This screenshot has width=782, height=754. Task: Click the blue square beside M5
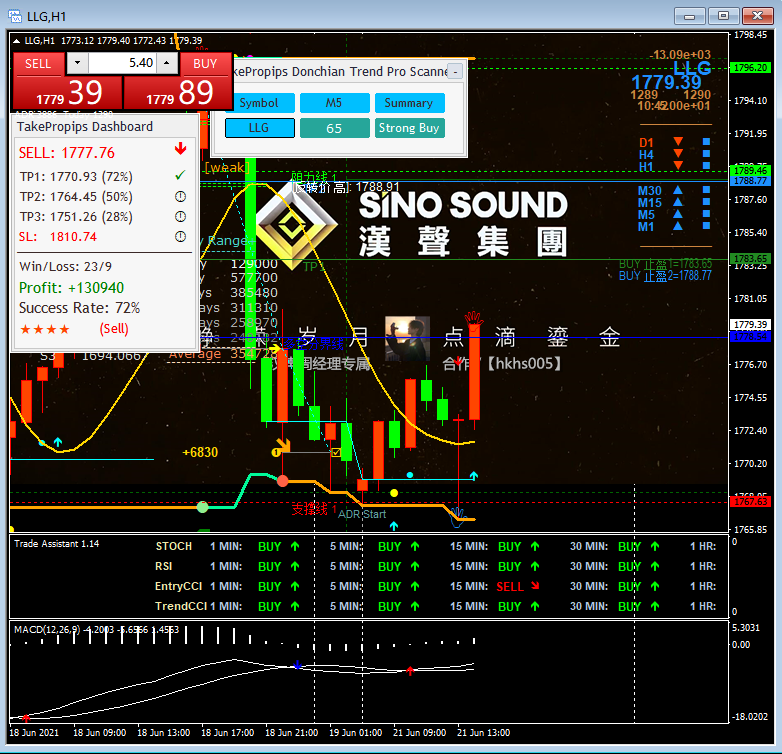[706, 213]
